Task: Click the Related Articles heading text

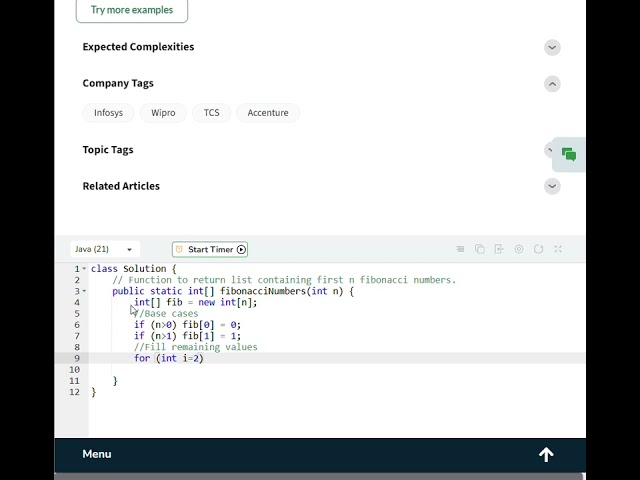Action: (x=121, y=186)
